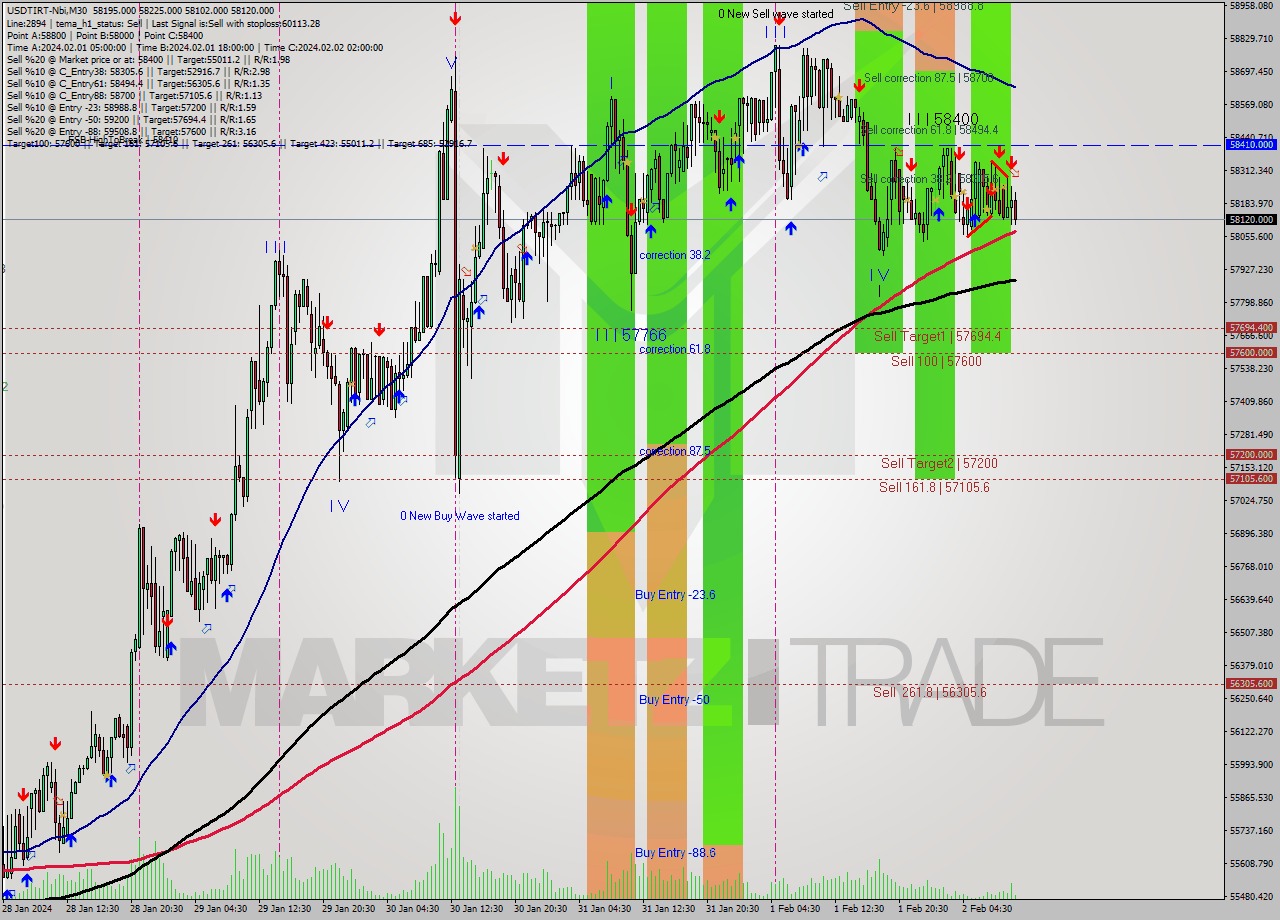
Task: Click the 'correction 87.5' label
Action: point(675,451)
